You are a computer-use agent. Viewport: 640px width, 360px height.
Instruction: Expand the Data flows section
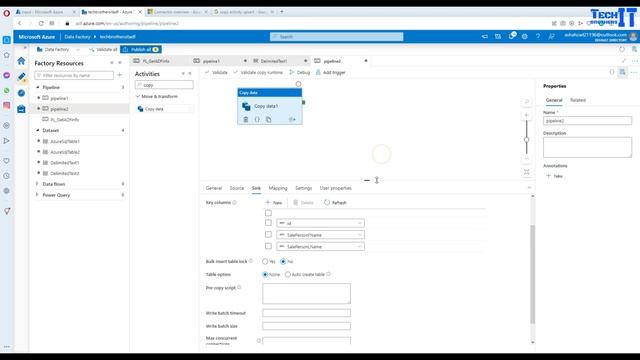(38, 184)
